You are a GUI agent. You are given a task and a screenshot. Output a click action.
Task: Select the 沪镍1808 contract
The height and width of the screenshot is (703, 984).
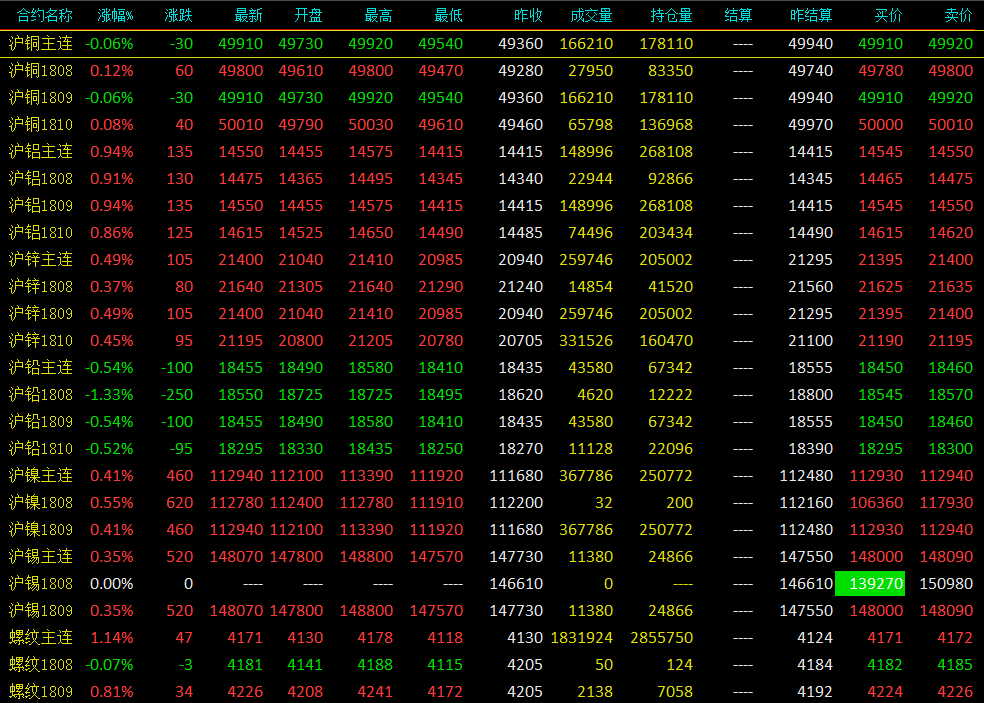(x=492, y=502)
